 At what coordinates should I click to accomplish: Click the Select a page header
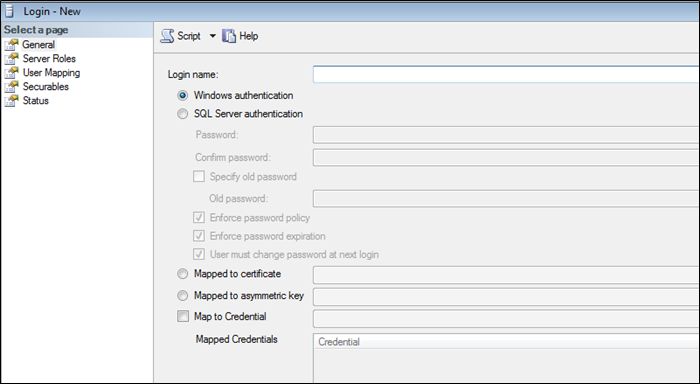tap(77, 30)
